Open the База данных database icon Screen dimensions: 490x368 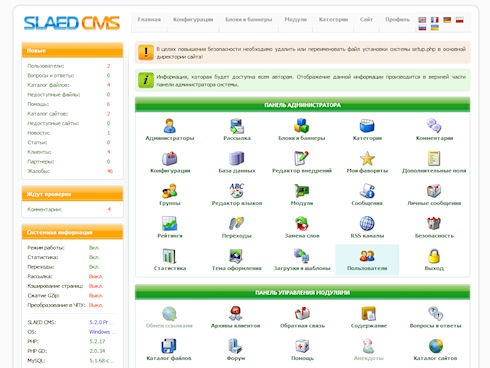pos(237,158)
